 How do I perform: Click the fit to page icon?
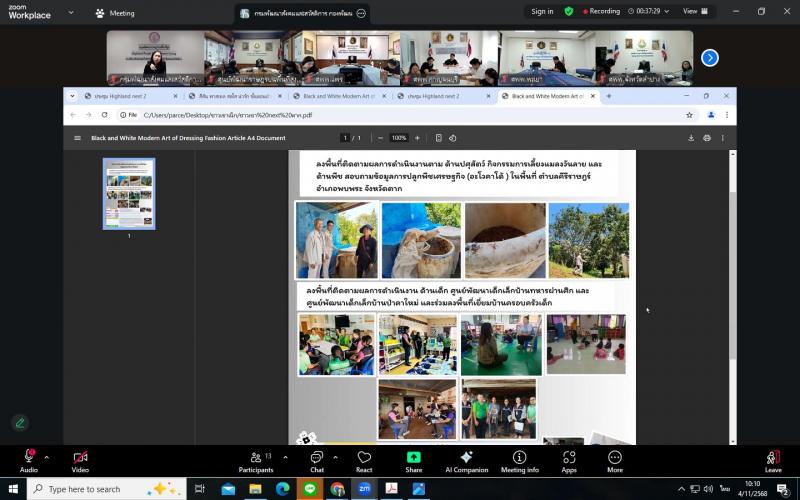(438, 138)
